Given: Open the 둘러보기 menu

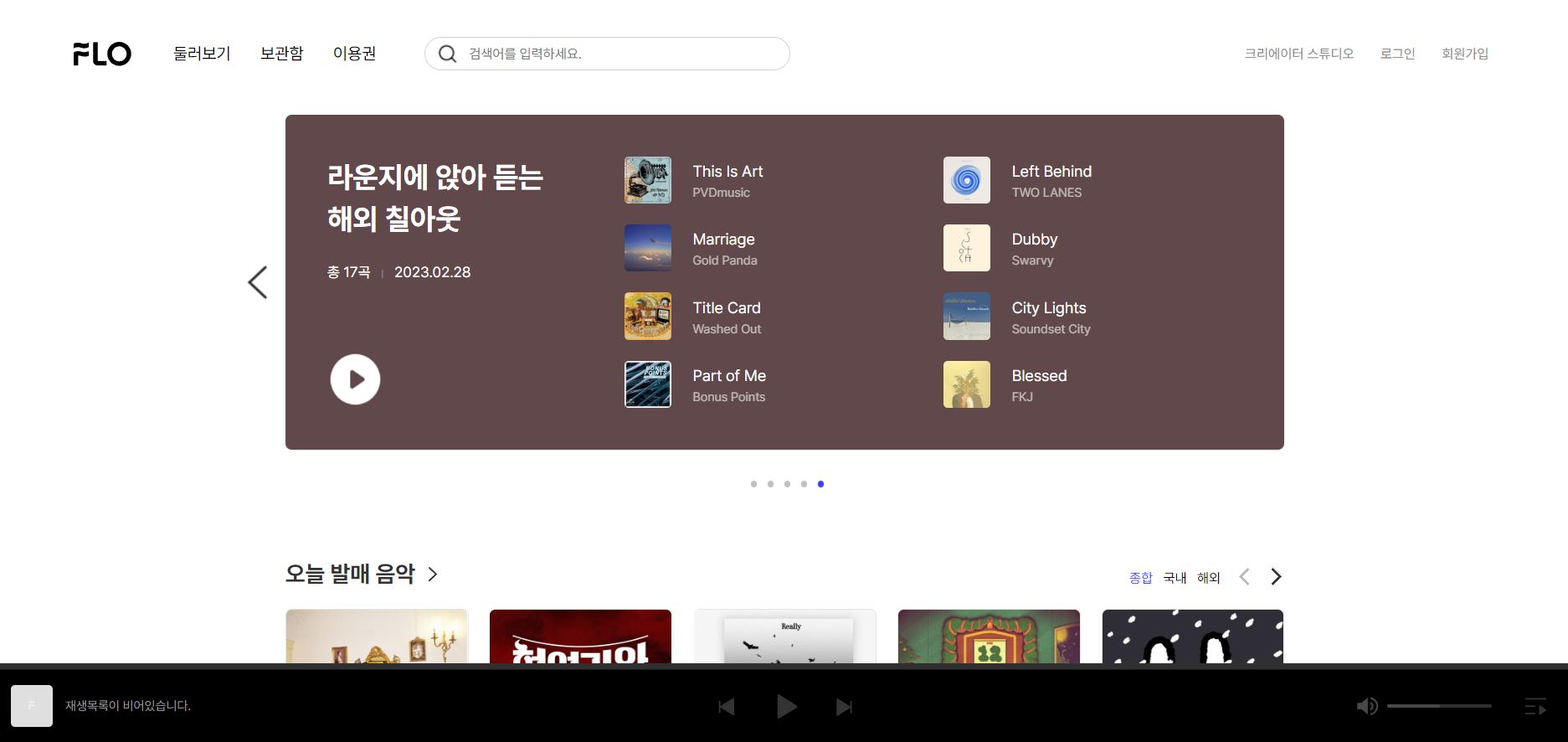Looking at the screenshot, I should pos(202,54).
